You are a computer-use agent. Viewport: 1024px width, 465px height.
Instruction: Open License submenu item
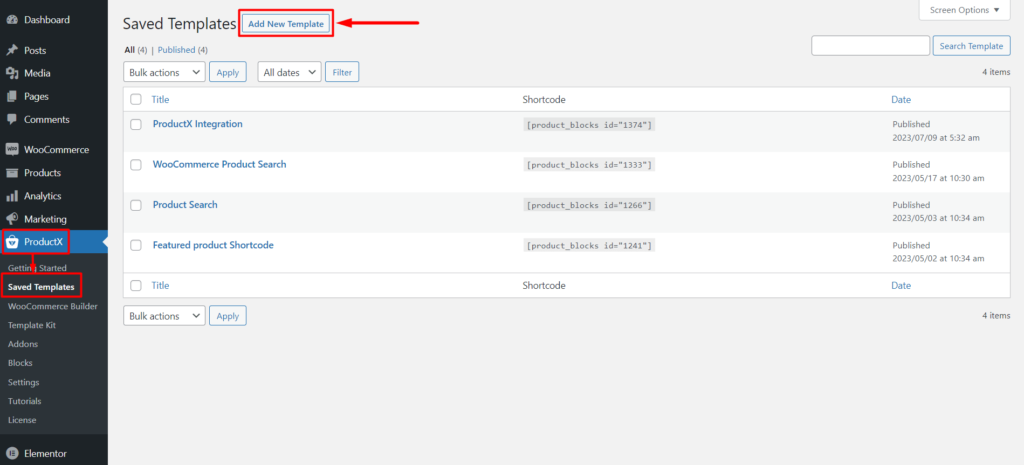[x=22, y=420]
